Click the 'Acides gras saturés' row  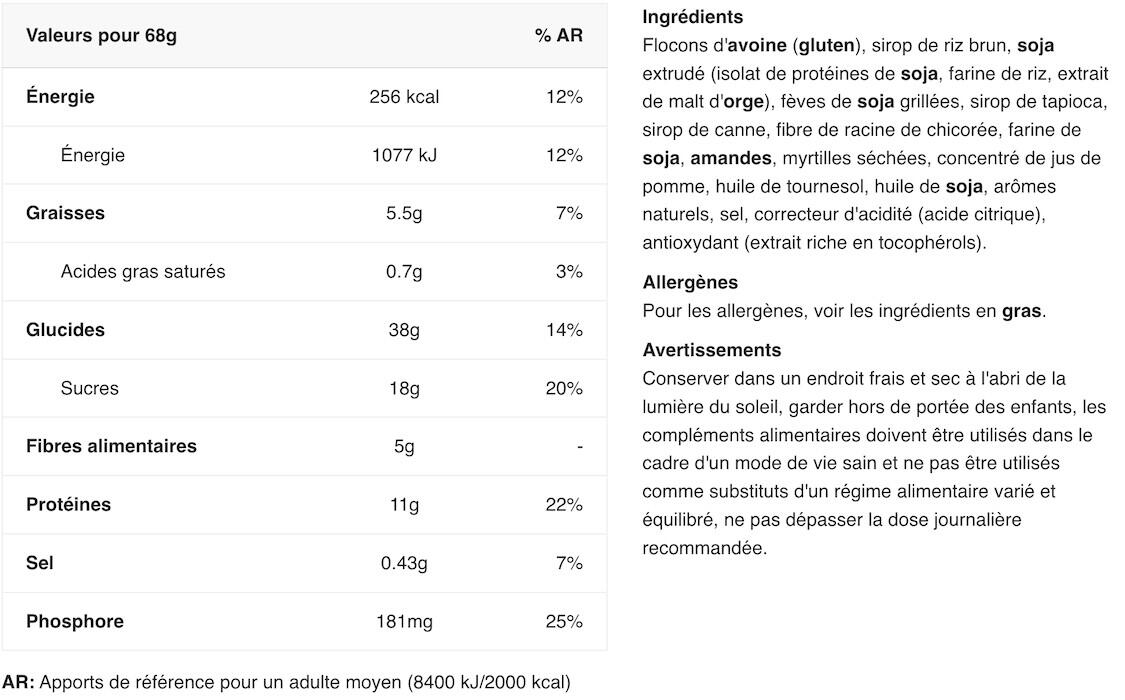click(x=304, y=272)
